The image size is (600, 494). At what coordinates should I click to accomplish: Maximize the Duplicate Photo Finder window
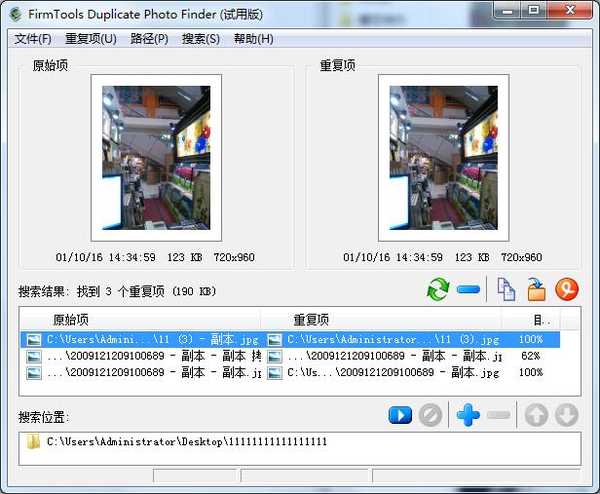point(534,10)
